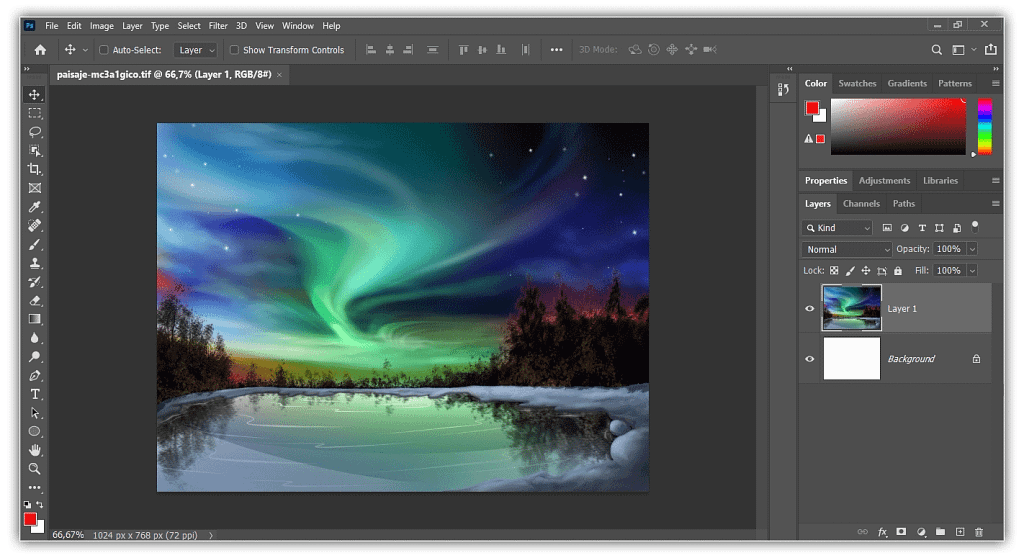This screenshot has height=558, width=1024.
Task: Hide Layer 1 with its eye icon
Action: tap(810, 309)
